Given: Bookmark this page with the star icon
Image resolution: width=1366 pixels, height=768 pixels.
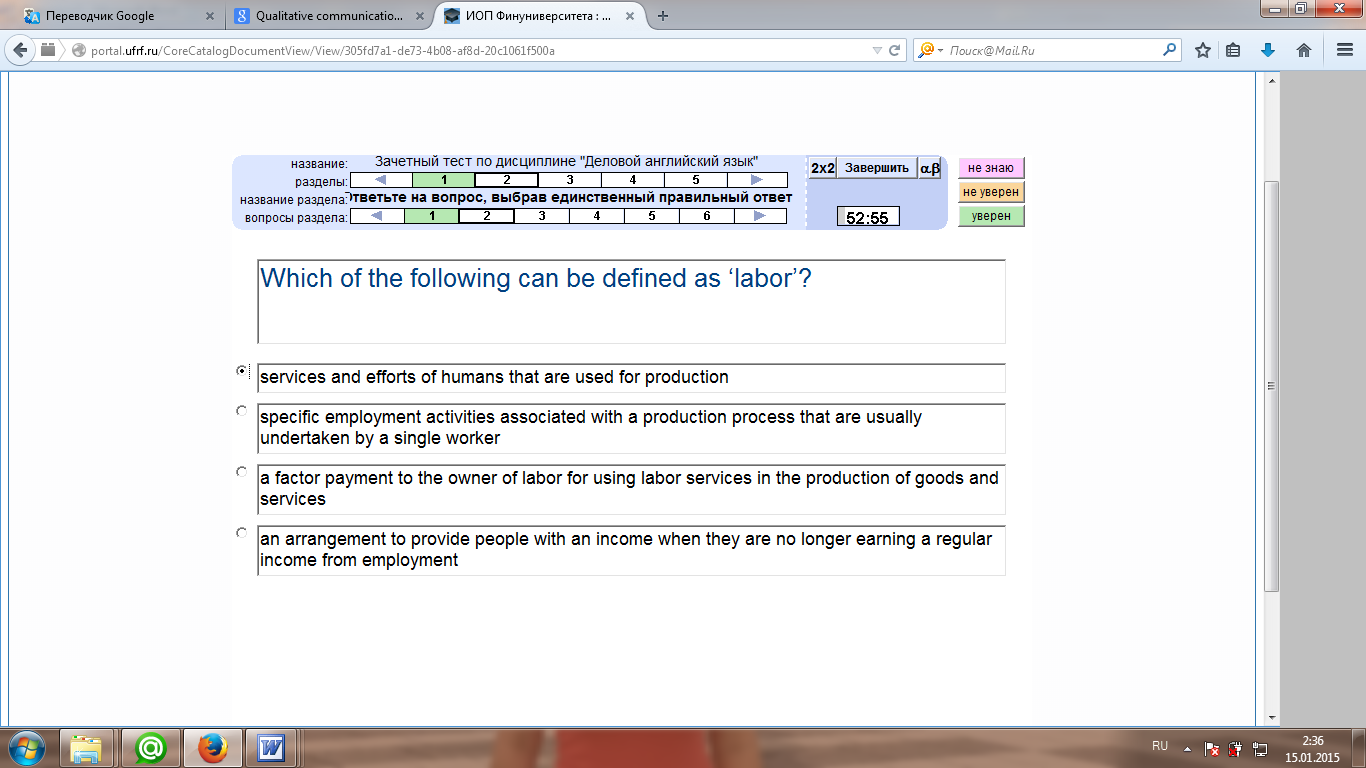Looking at the screenshot, I should pos(1203,50).
